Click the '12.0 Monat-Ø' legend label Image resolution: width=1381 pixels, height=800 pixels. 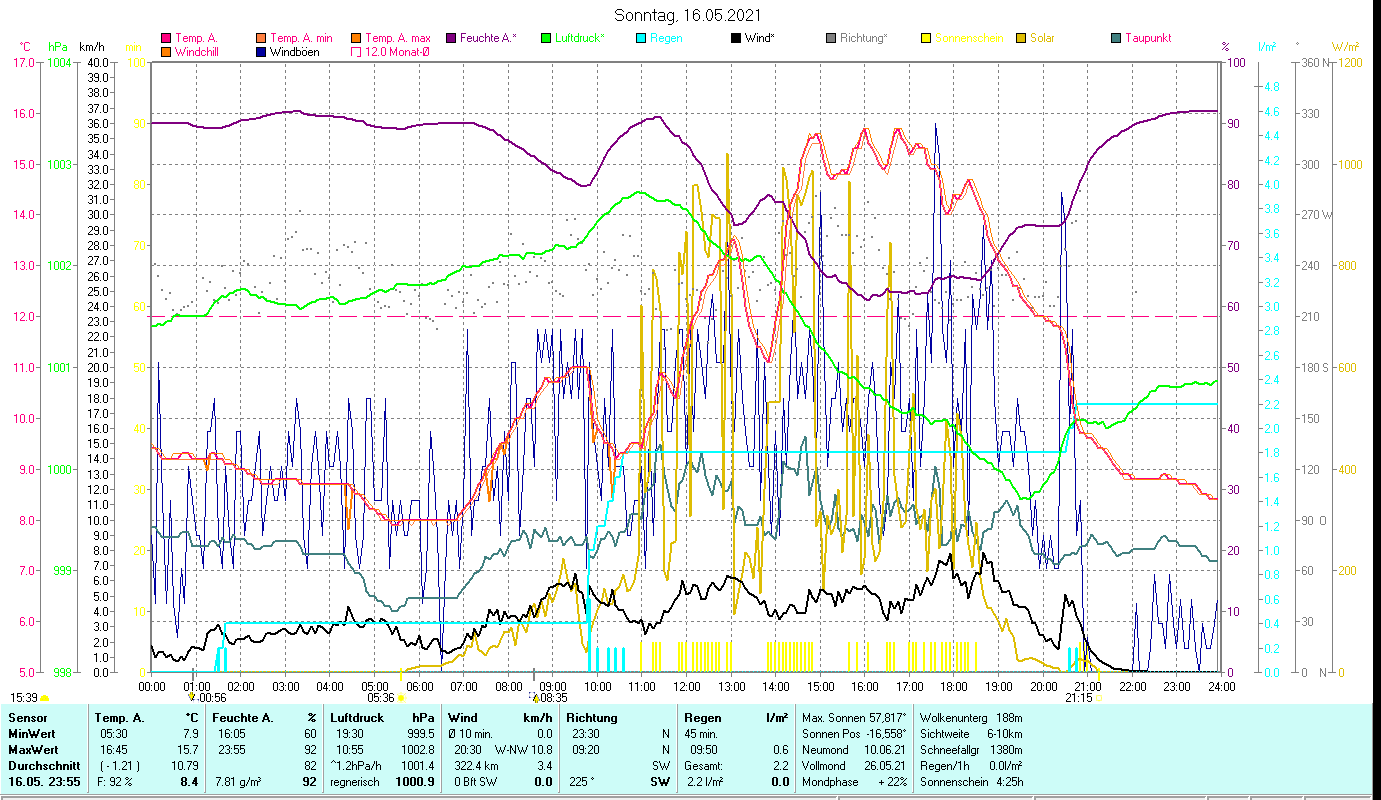(x=397, y=52)
